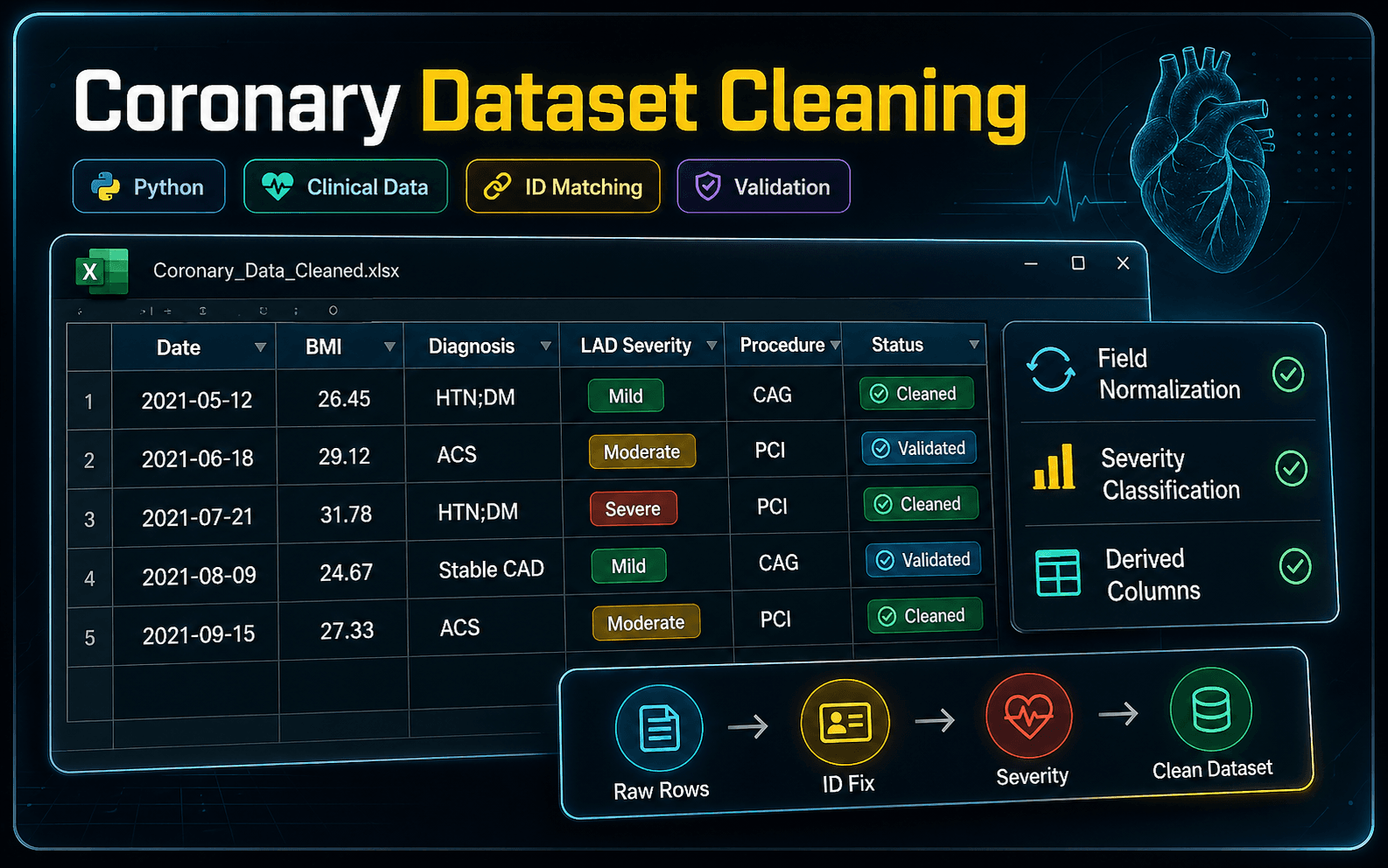Click the Severe badge in row 3

[x=634, y=508]
